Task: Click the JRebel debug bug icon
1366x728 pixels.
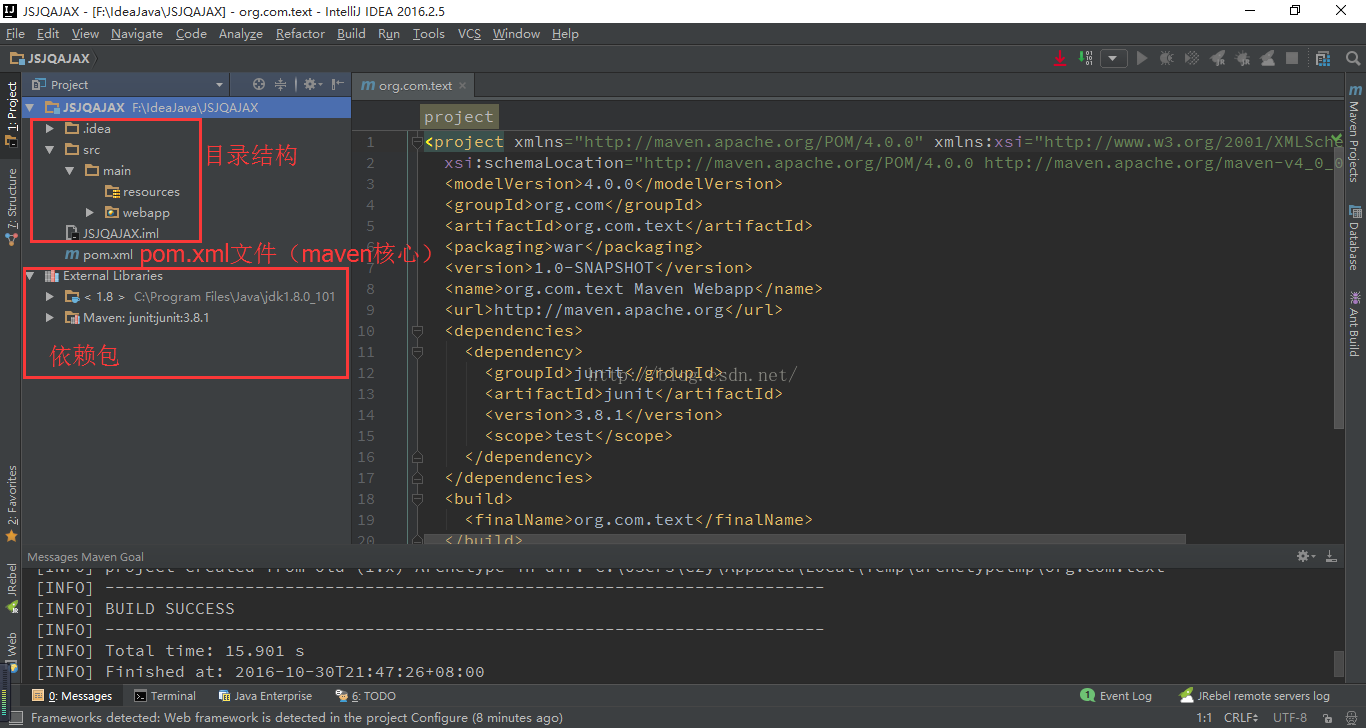Action: click(x=1243, y=59)
